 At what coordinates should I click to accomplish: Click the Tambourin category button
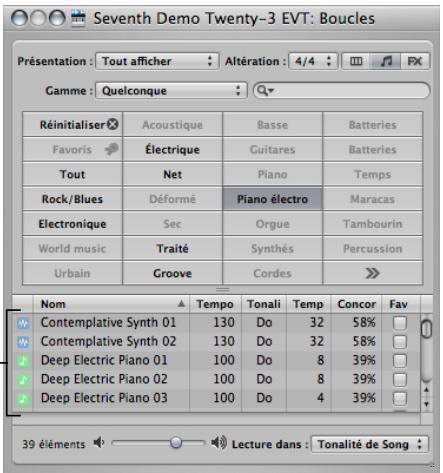point(373,224)
